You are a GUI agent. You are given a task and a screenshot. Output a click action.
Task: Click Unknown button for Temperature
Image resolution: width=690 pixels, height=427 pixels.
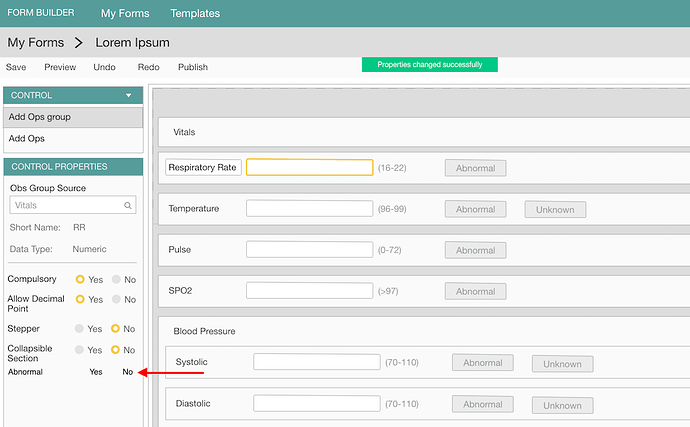tap(555, 210)
